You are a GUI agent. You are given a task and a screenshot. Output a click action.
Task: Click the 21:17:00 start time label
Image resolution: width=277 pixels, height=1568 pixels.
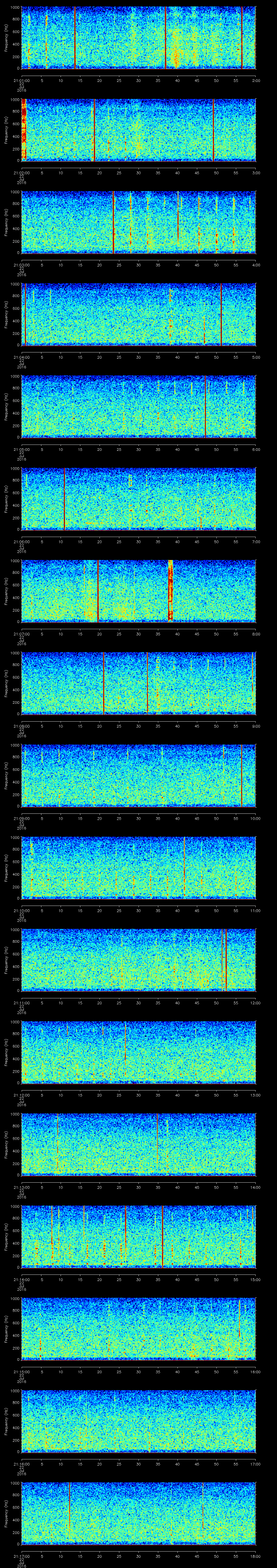21,1556
